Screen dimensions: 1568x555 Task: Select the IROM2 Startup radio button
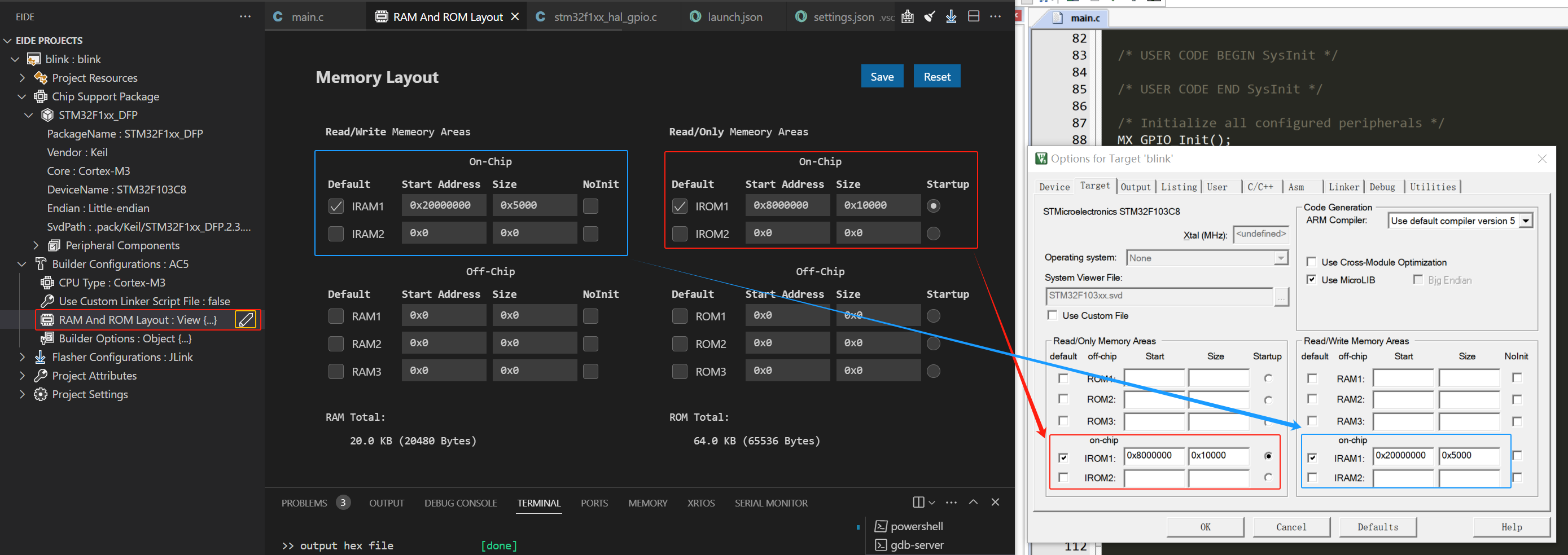point(933,234)
